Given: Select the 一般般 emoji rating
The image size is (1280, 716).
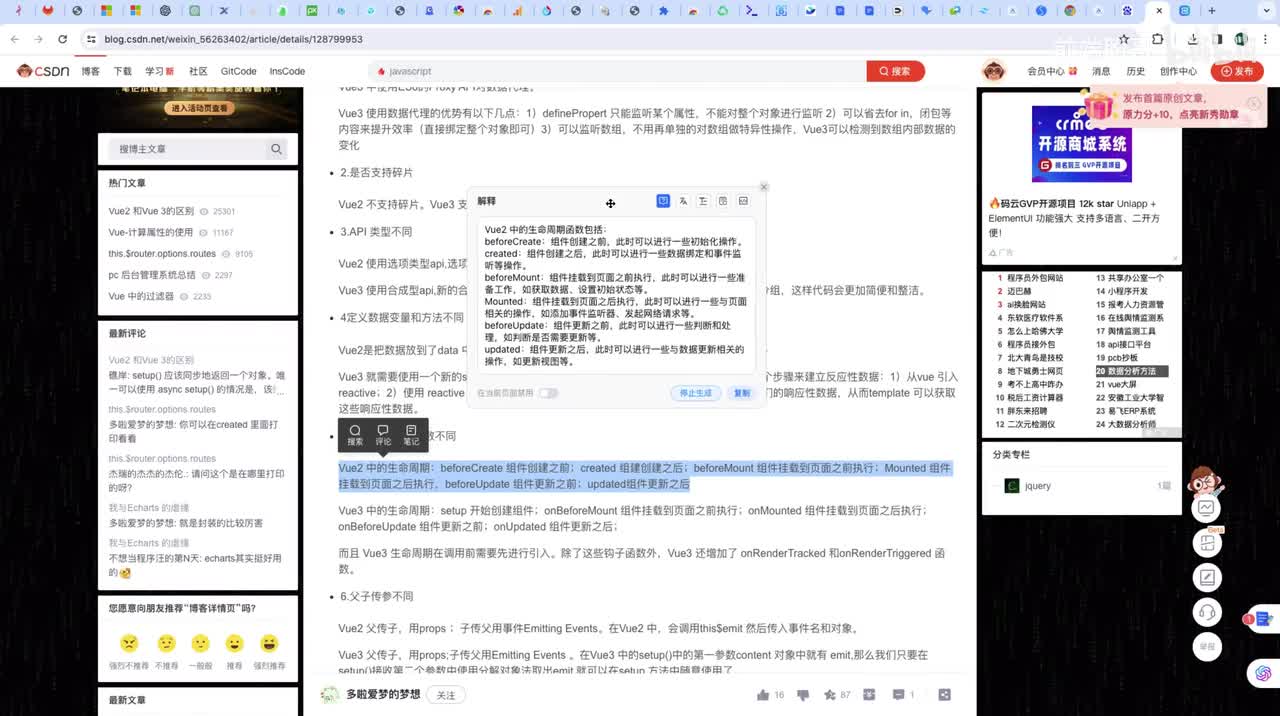Looking at the screenshot, I should pyautogui.click(x=200, y=643).
